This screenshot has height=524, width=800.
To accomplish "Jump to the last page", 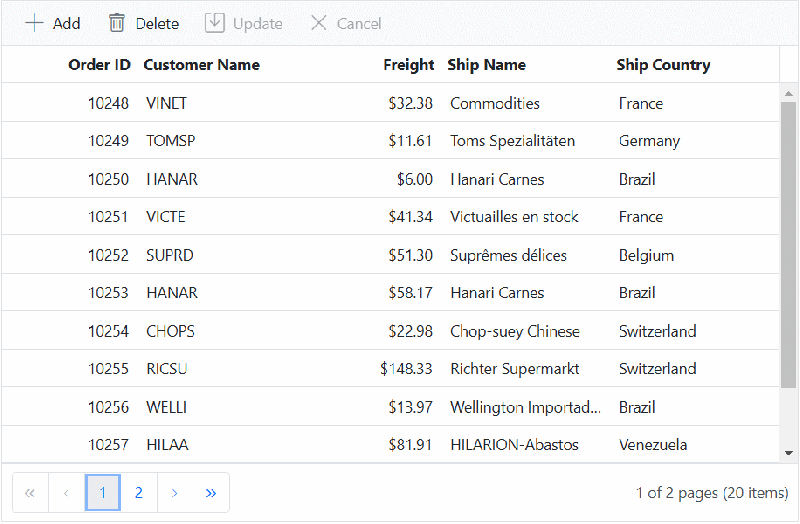I will tap(211, 493).
